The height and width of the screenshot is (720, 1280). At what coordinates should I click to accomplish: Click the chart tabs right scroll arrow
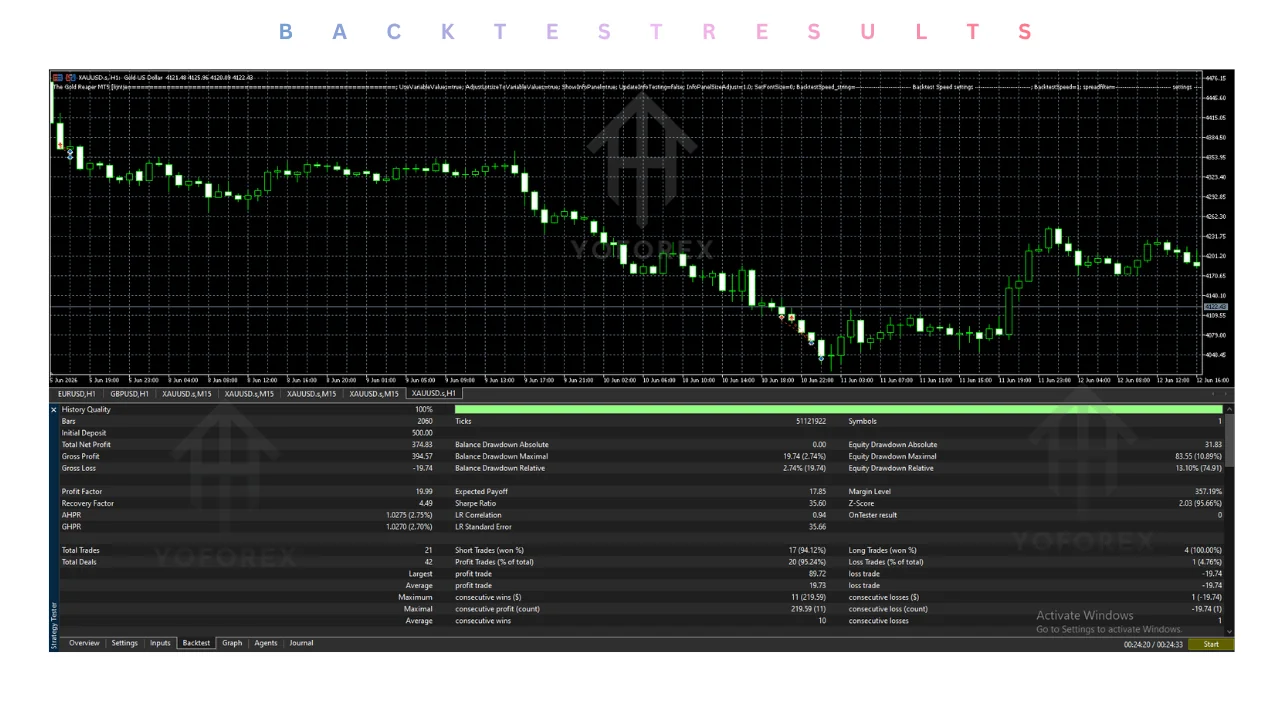click(x=1226, y=394)
